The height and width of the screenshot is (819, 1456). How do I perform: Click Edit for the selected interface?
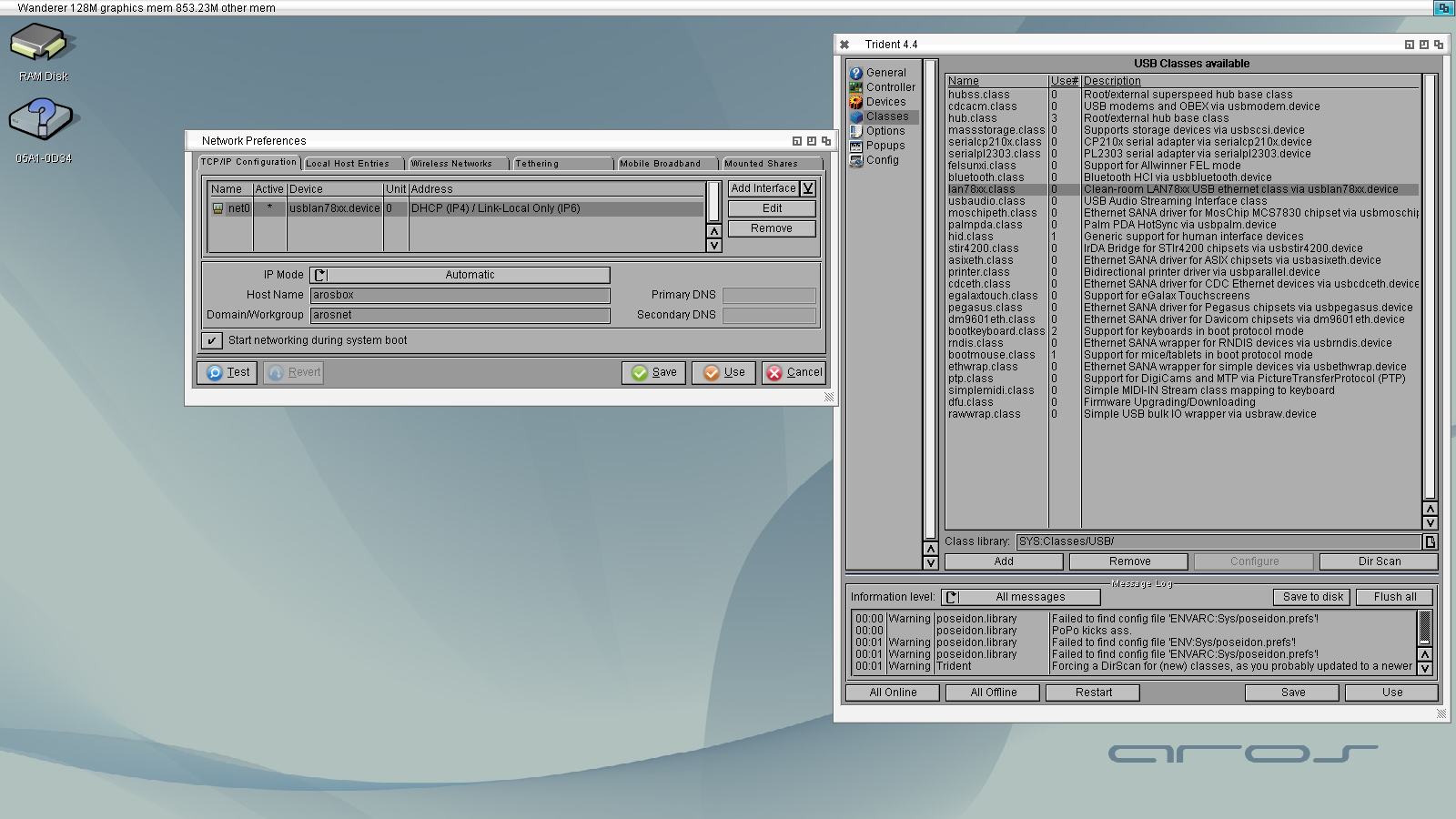click(772, 208)
